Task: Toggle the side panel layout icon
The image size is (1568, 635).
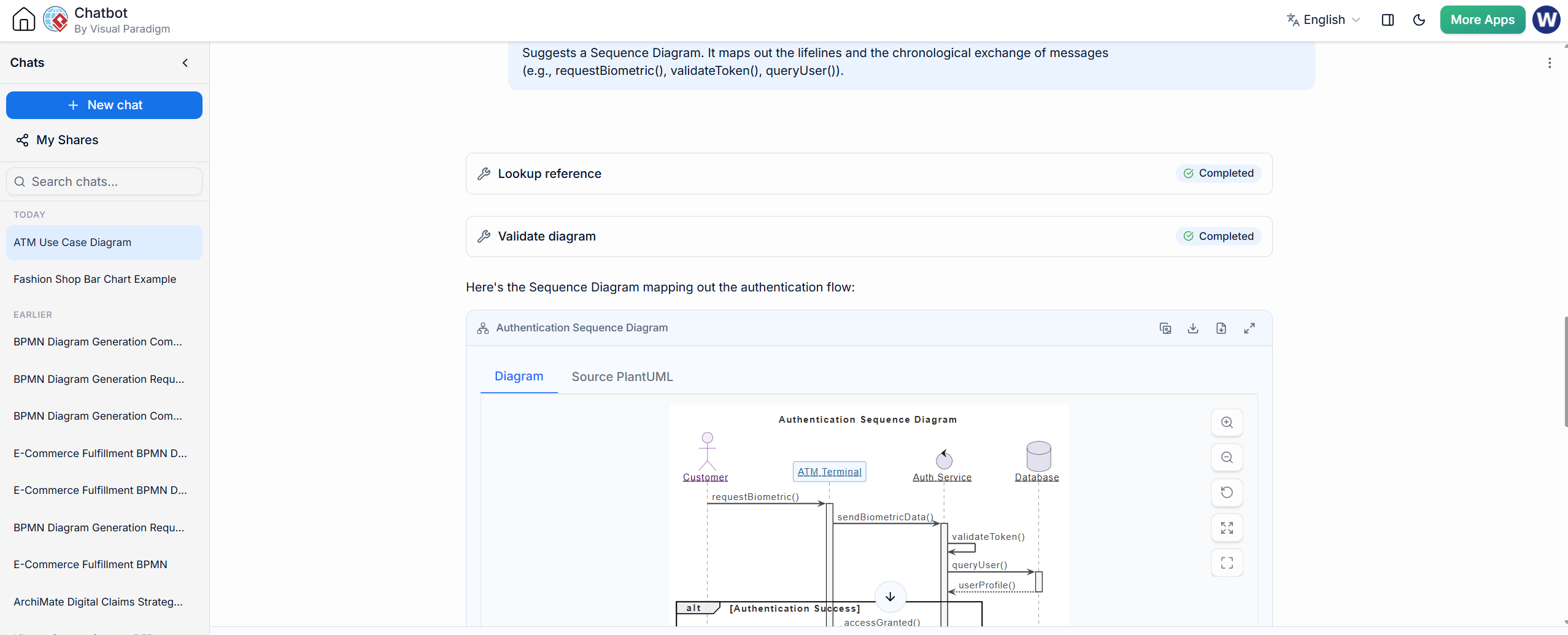Action: 1388,20
